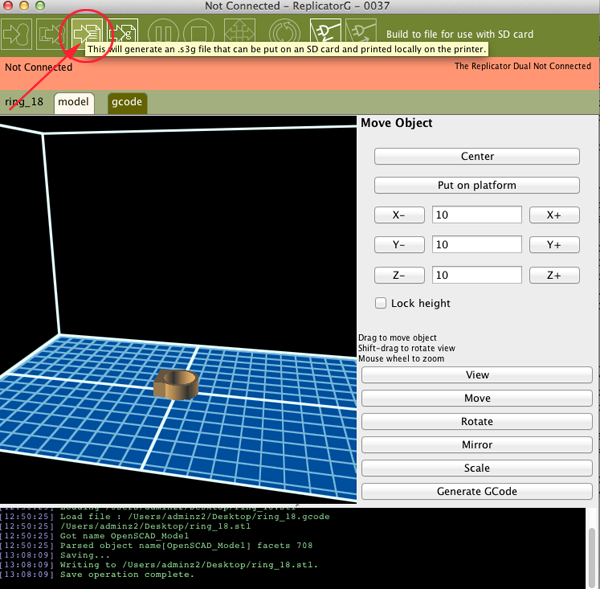Image resolution: width=600 pixels, height=589 pixels.
Task: Click the Put on platform button
Action: pyautogui.click(x=477, y=186)
